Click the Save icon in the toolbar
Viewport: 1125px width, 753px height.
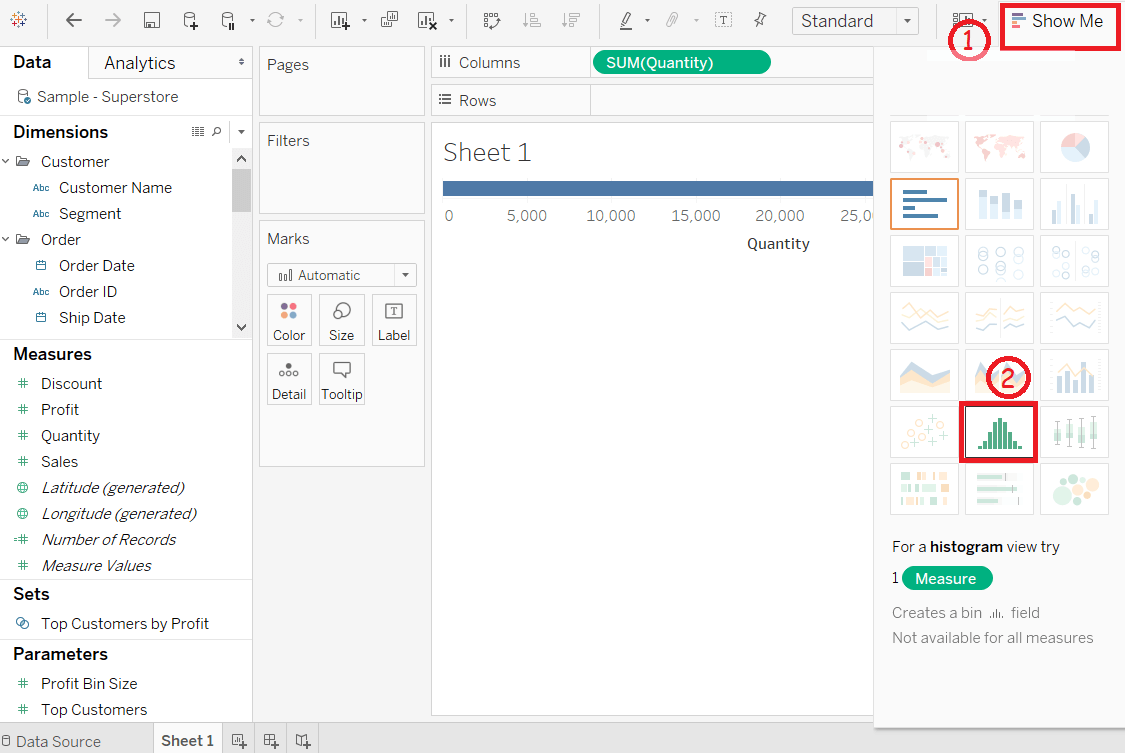151,20
